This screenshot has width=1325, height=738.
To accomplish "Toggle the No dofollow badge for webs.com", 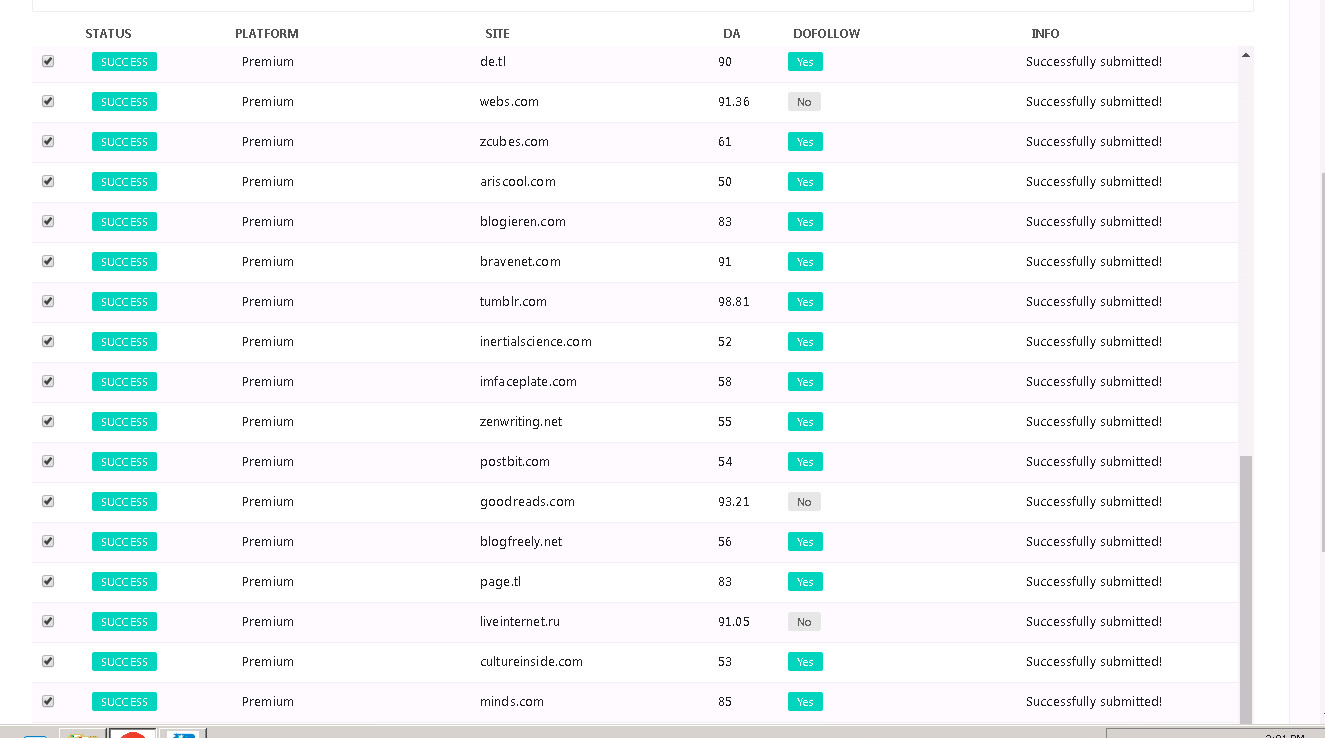I will coord(804,101).
